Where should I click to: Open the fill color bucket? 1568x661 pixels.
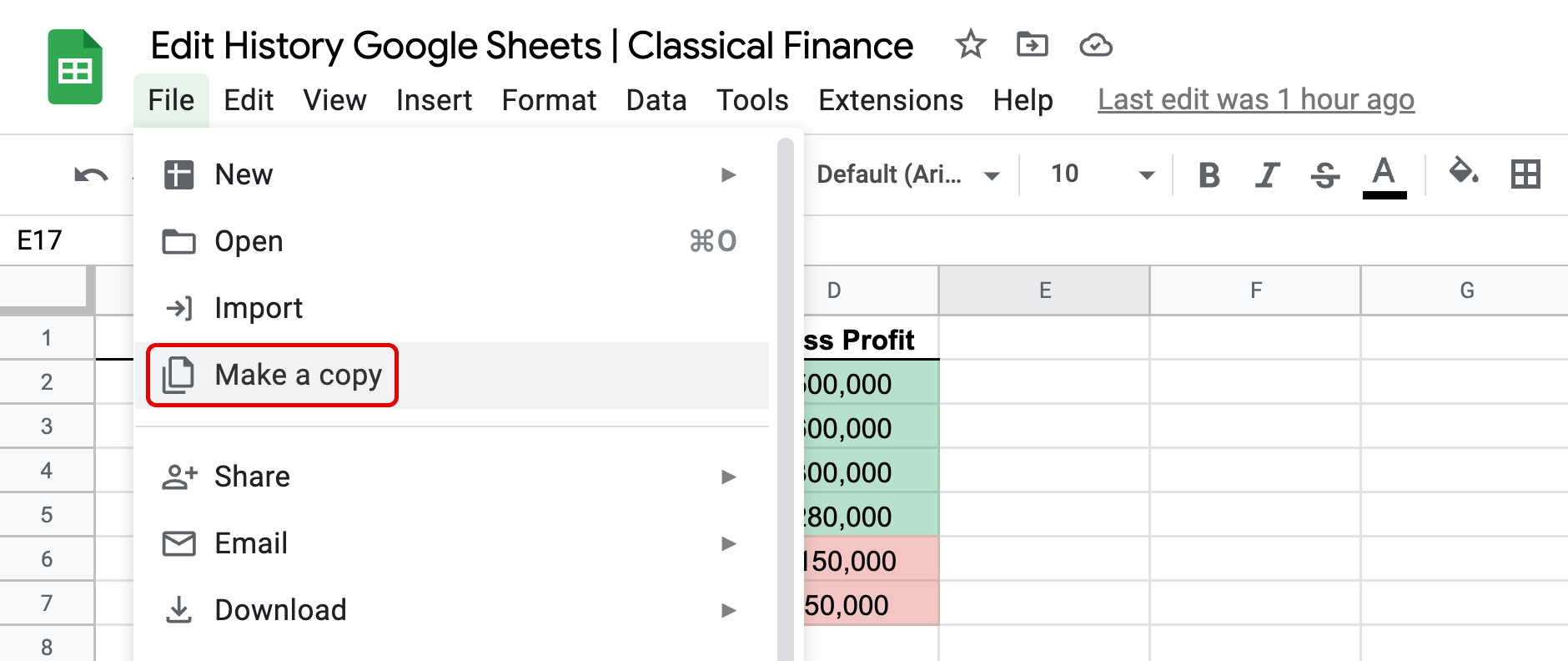click(x=1463, y=173)
